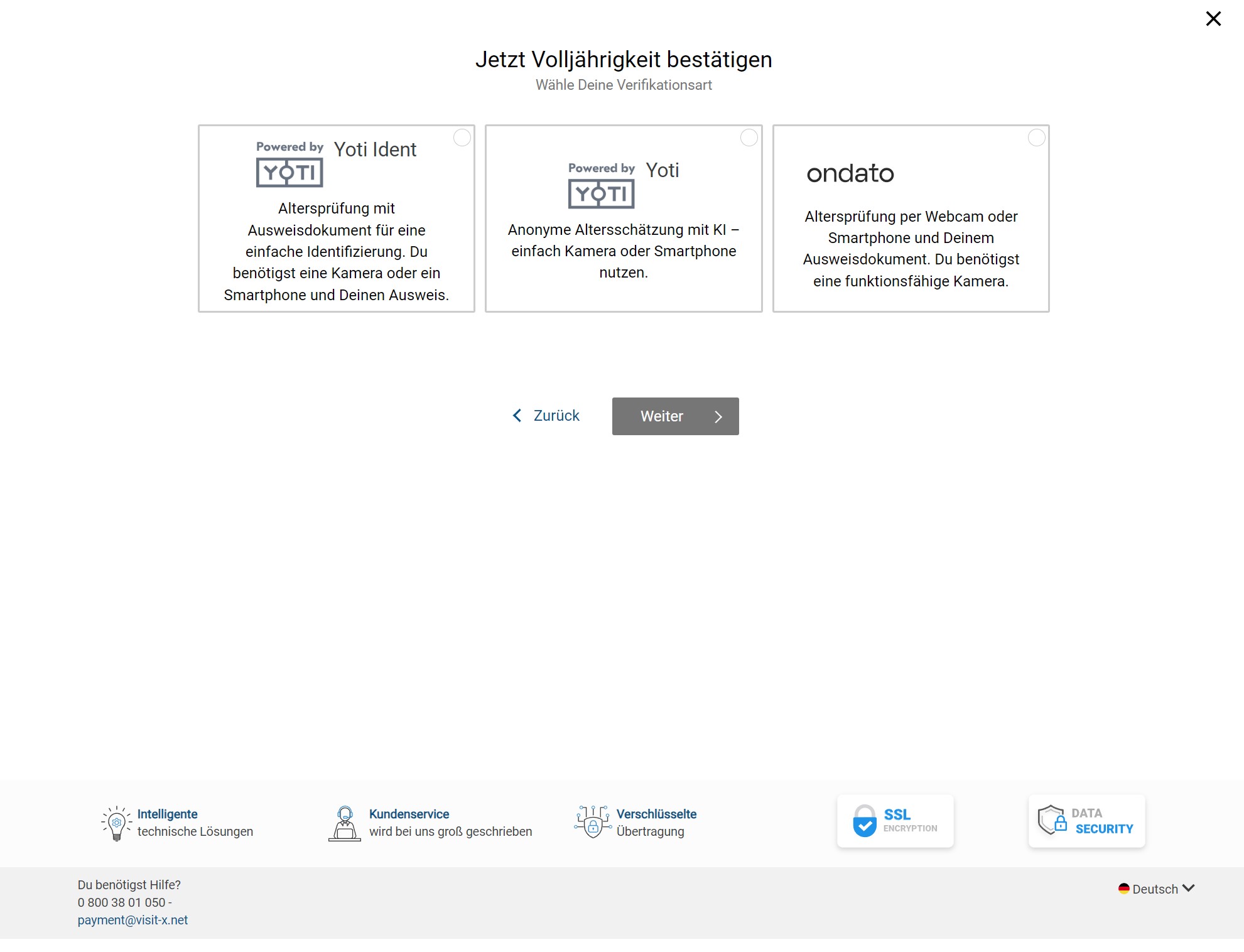
Task: Close the verification dialog
Action: click(x=1213, y=19)
